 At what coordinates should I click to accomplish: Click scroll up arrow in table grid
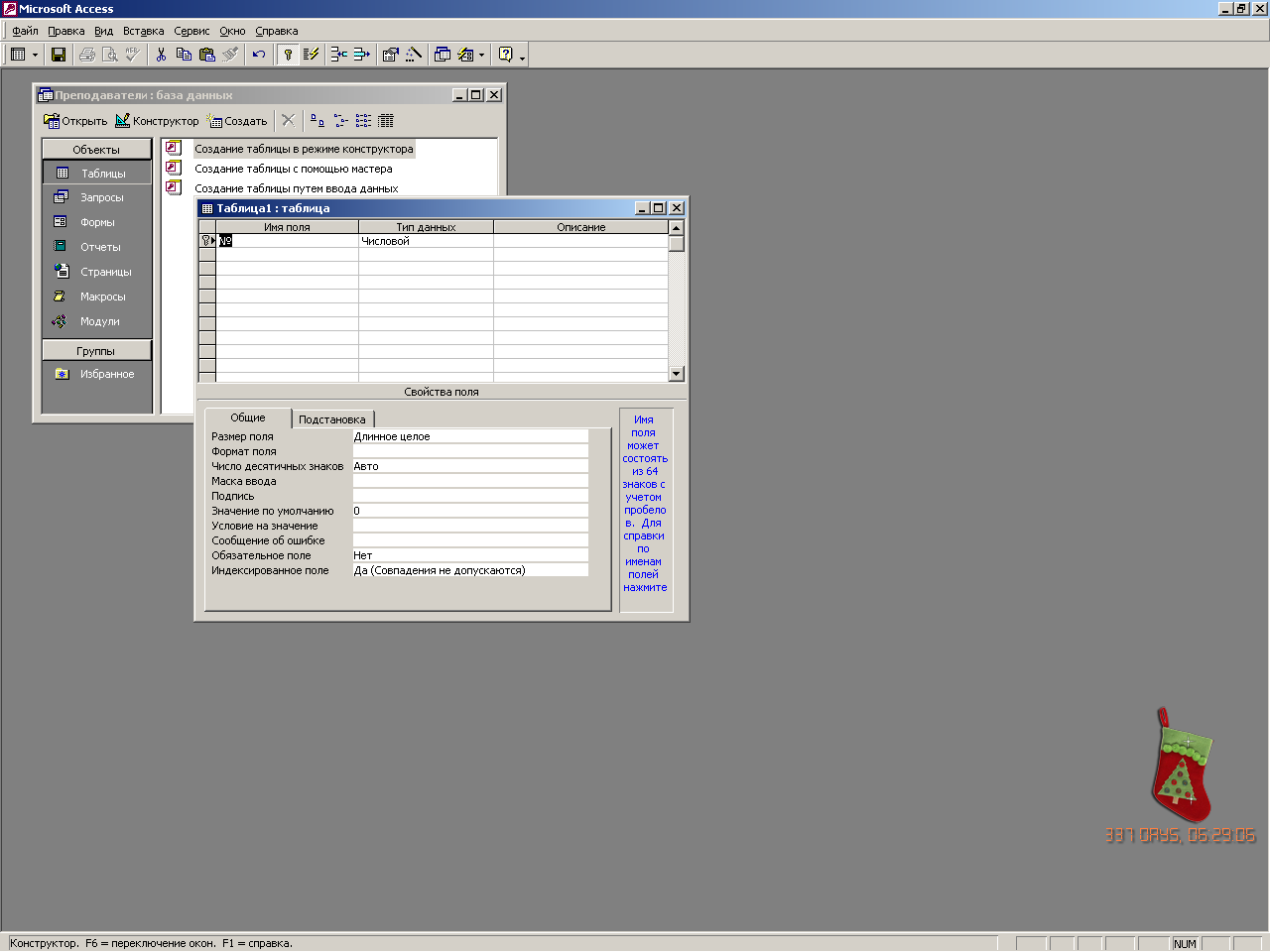pyautogui.click(x=677, y=228)
